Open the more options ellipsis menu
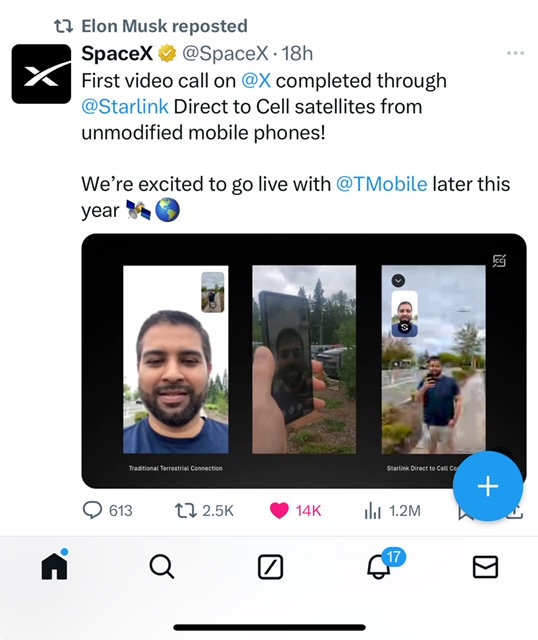 point(515,53)
